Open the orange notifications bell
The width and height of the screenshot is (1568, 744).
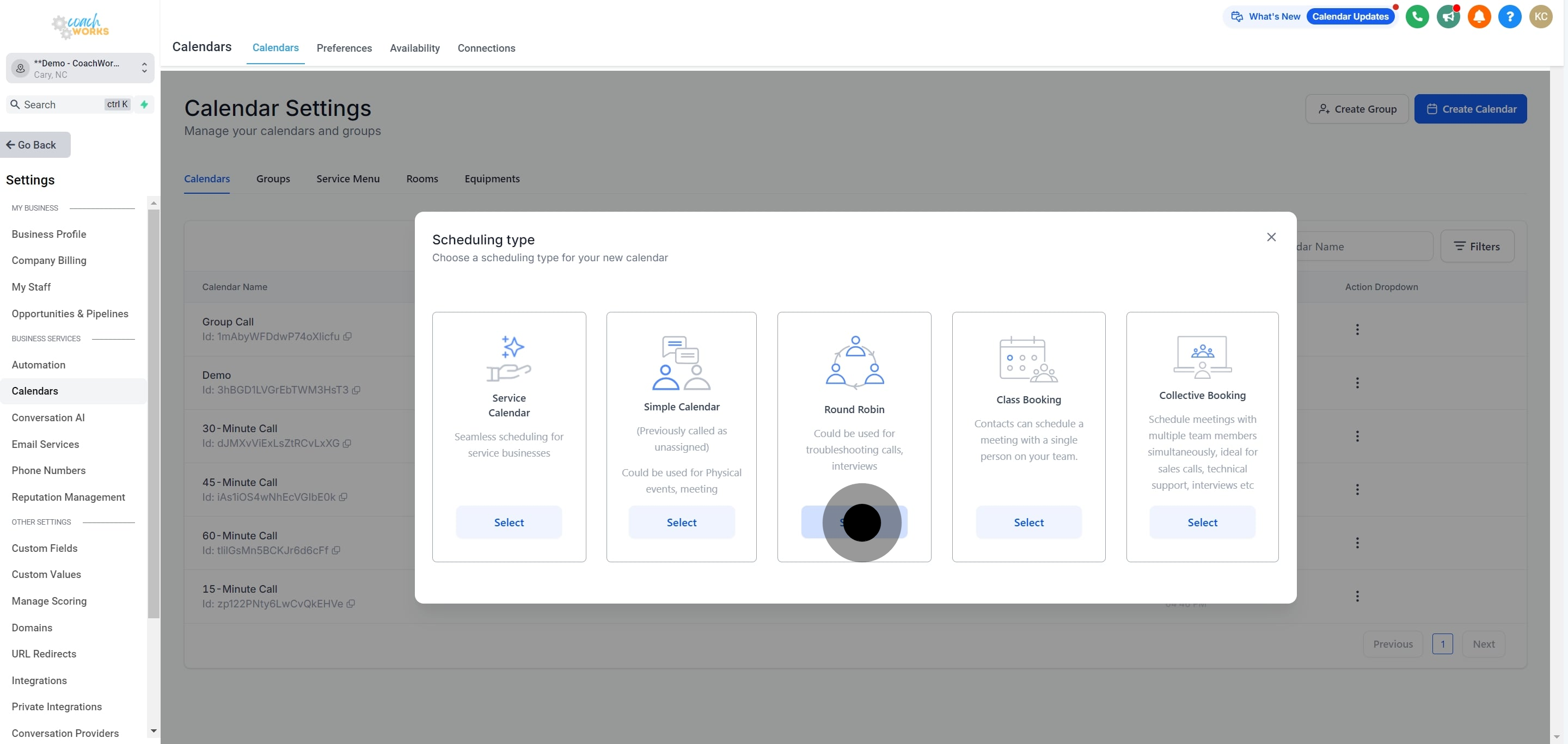1479,16
